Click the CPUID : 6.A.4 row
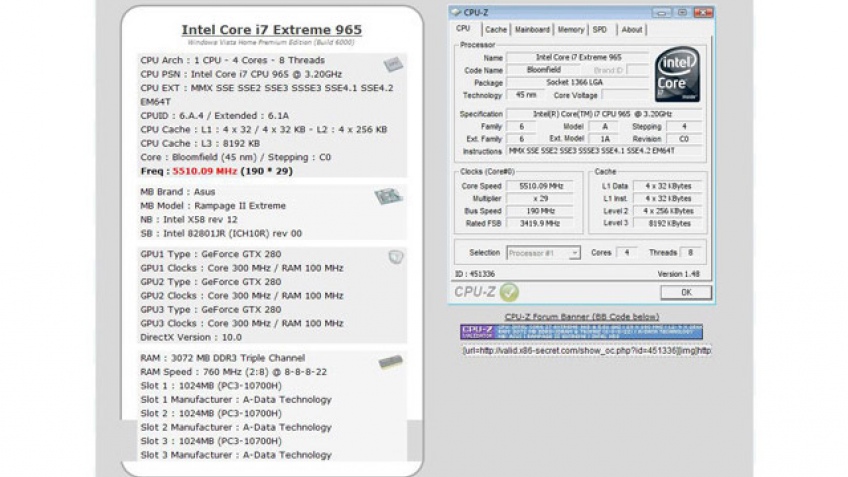The image size is (848, 477). pyautogui.click(x=214, y=116)
